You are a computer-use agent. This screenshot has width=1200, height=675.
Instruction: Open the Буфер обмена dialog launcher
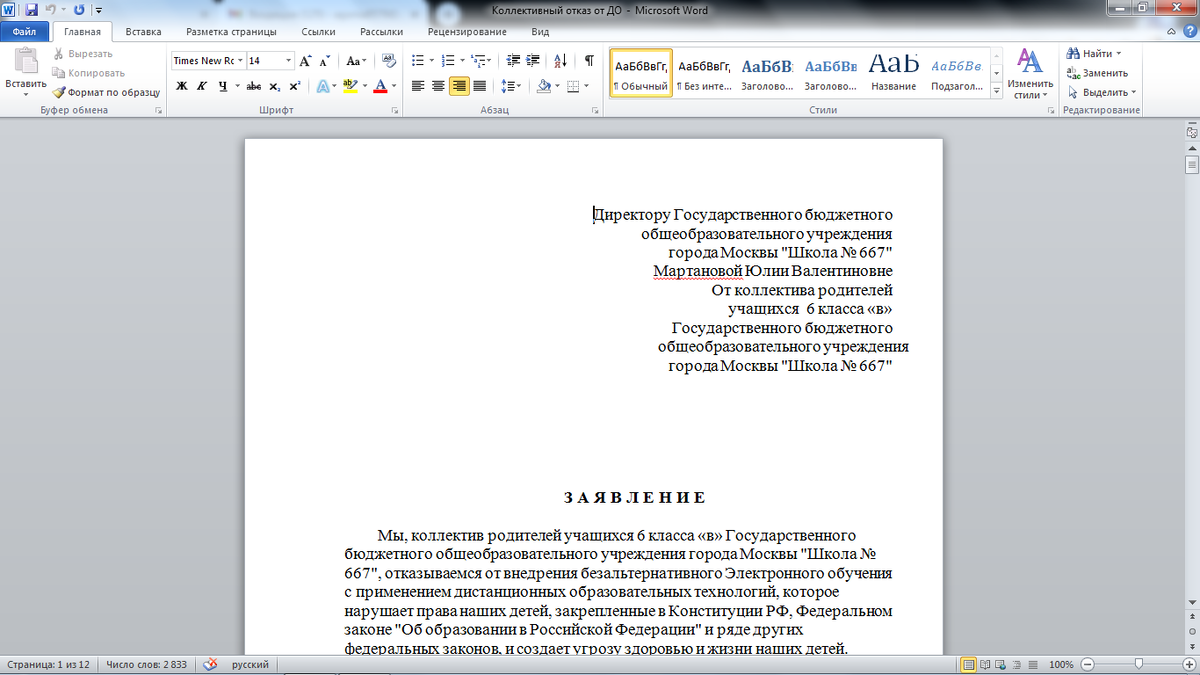click(x=158, y=111)
